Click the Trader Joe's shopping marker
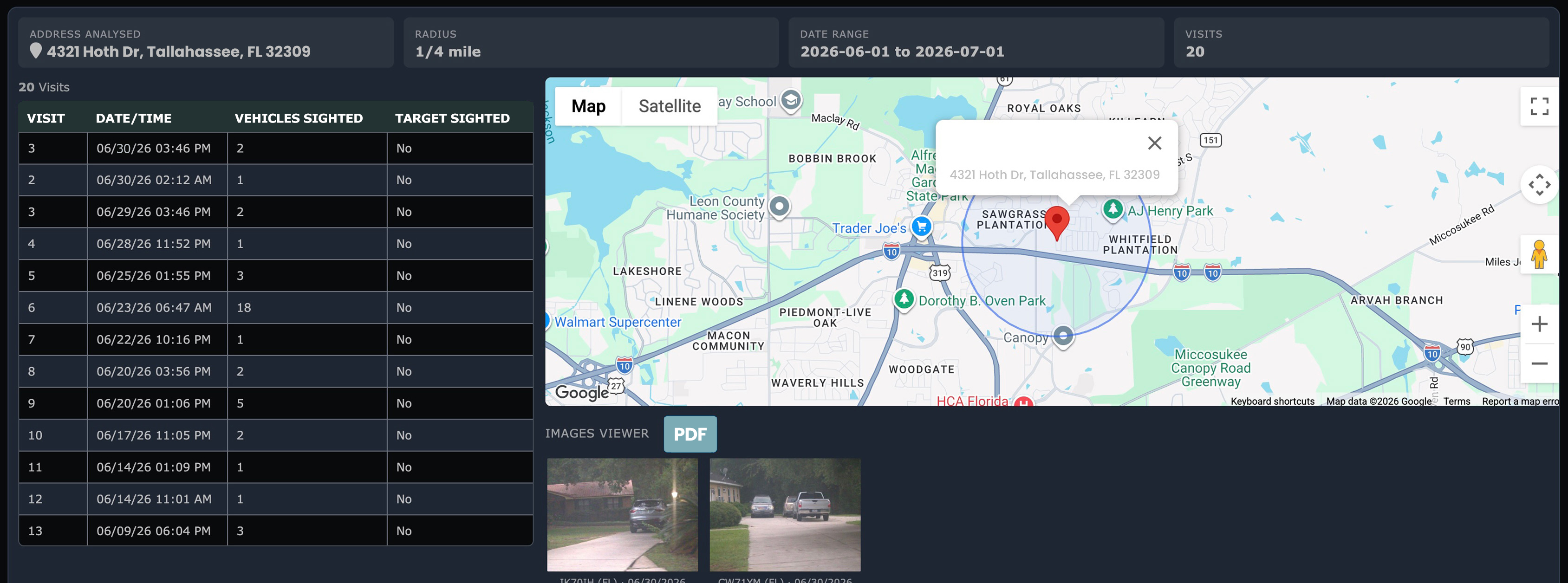1568x583 pixels. coord(922,227)
